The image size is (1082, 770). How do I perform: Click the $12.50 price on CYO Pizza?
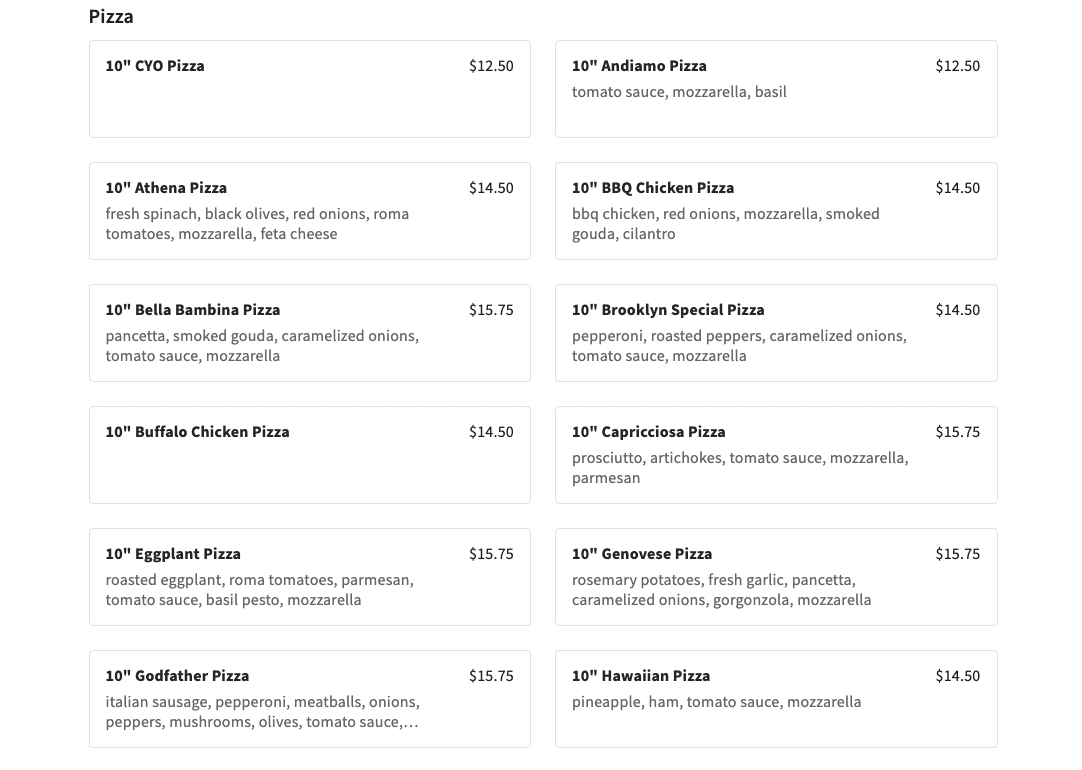coord(491,66)
